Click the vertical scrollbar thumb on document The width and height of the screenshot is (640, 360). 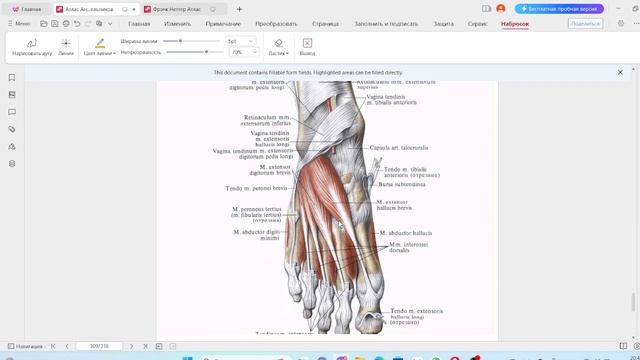pos(633,302)
